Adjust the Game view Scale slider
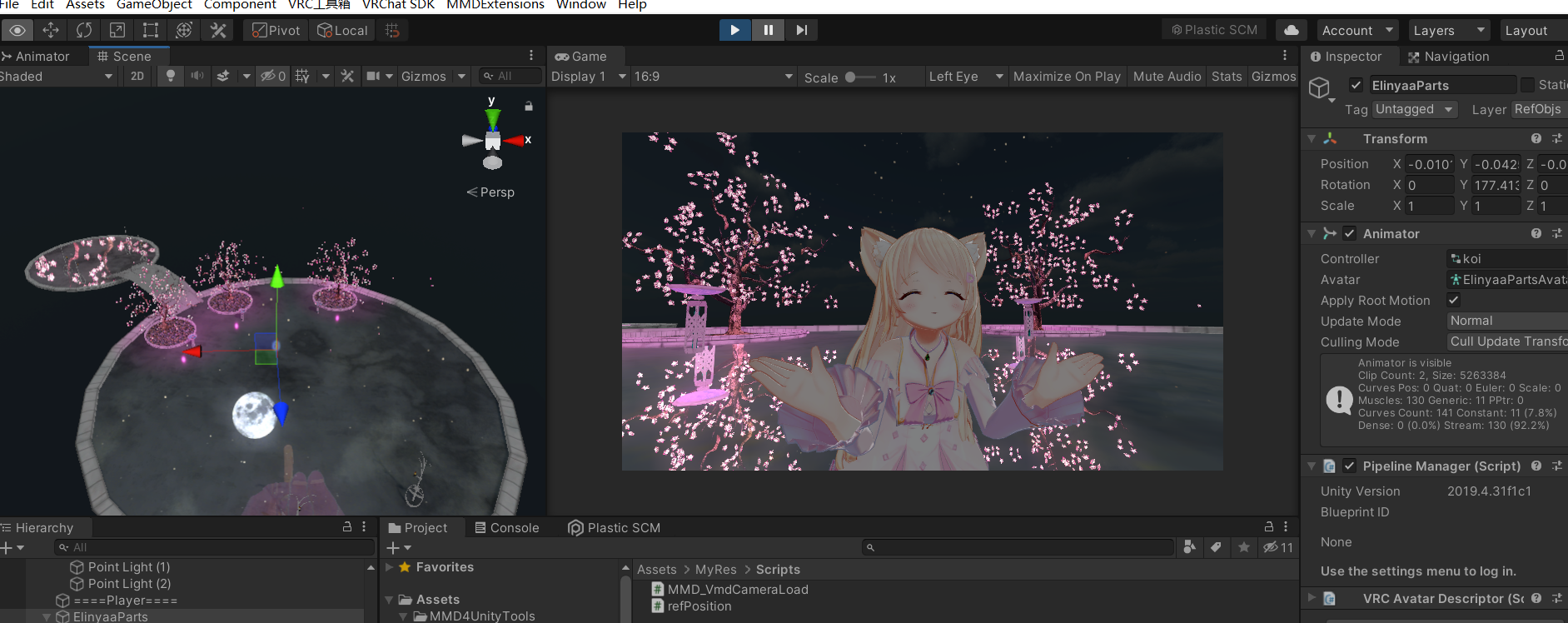The width and height of the screenshot is (1568, 623). point(860,77)
